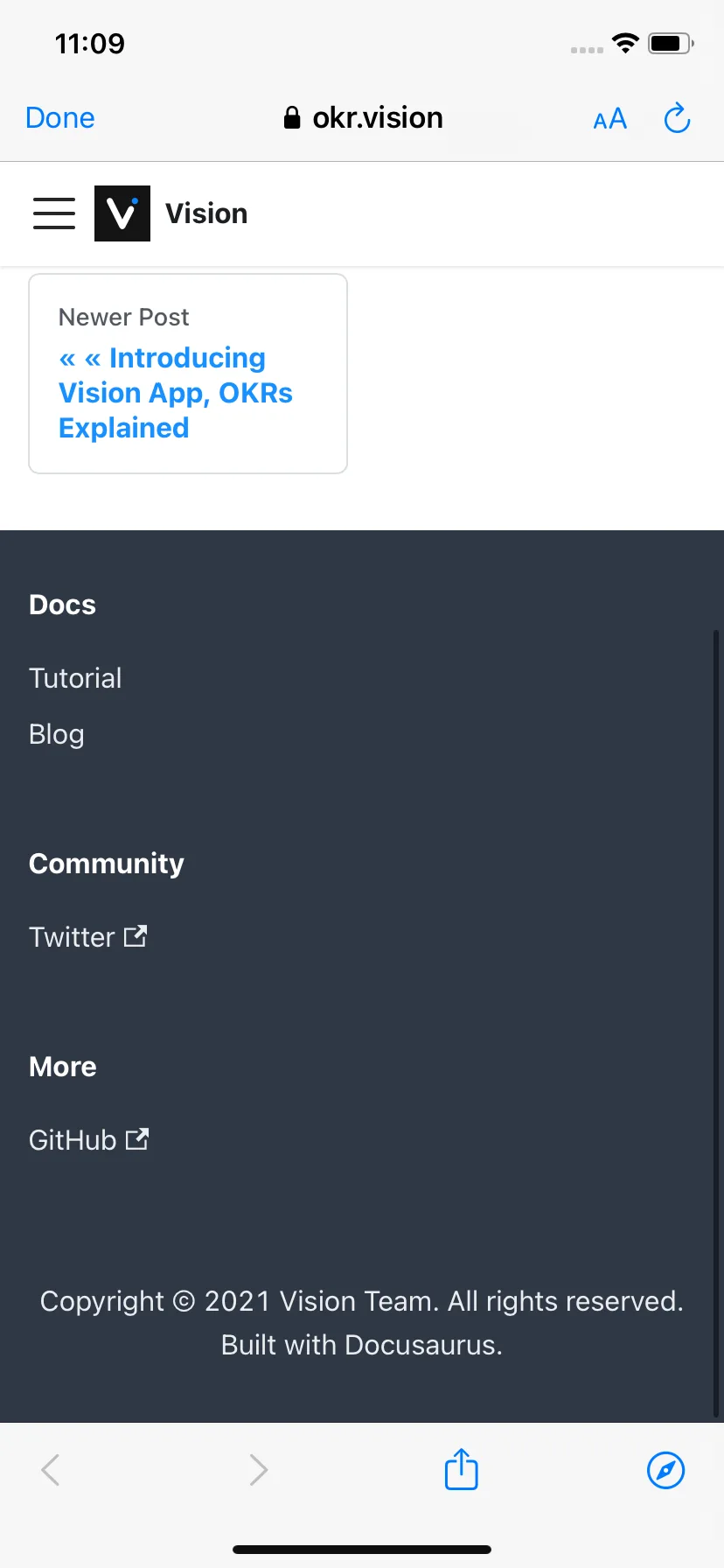Tap the share icon in bottom toolbar
This screenshot has width=724, height=1568.
click(x=461, y=1469)
